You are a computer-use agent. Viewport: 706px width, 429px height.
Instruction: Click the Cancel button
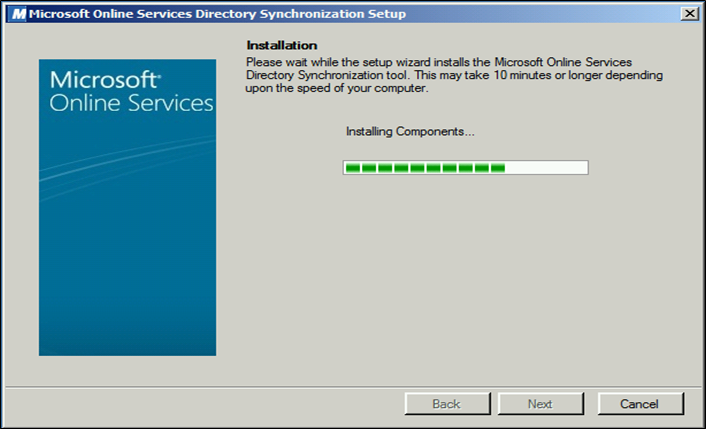coord(640,404)
